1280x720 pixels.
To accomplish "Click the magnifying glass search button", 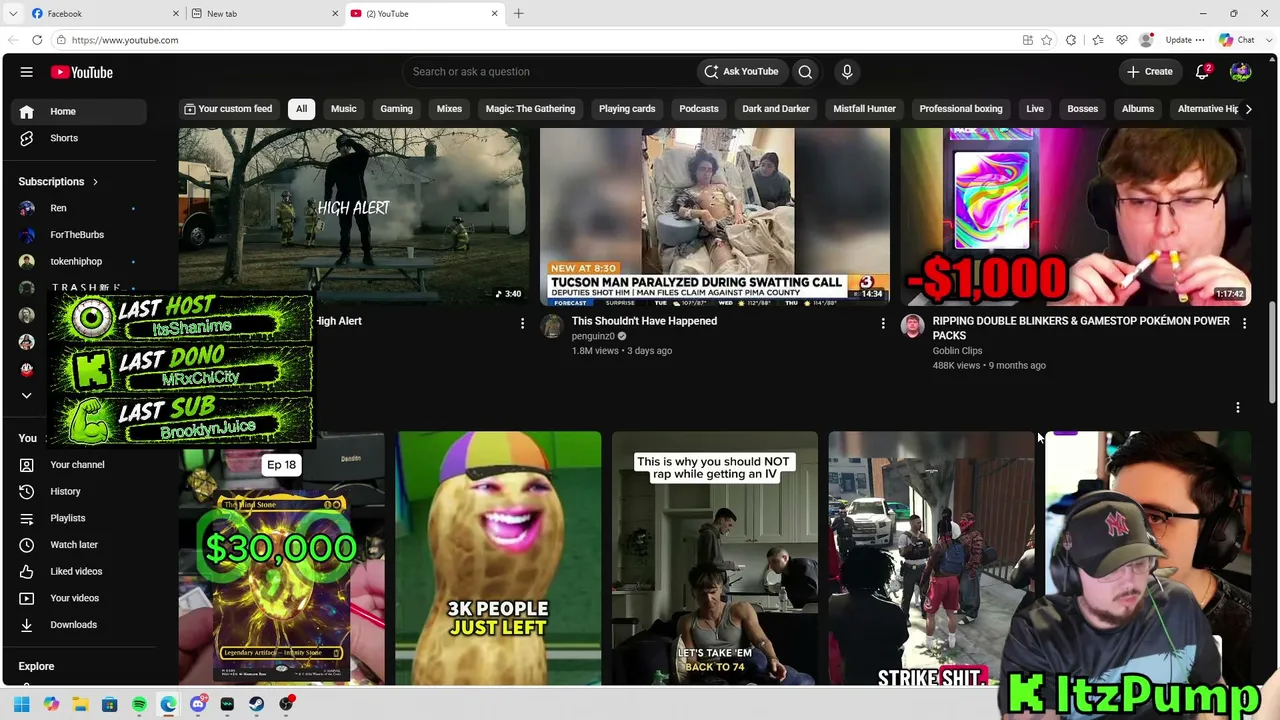I will [x=805, y=72].
